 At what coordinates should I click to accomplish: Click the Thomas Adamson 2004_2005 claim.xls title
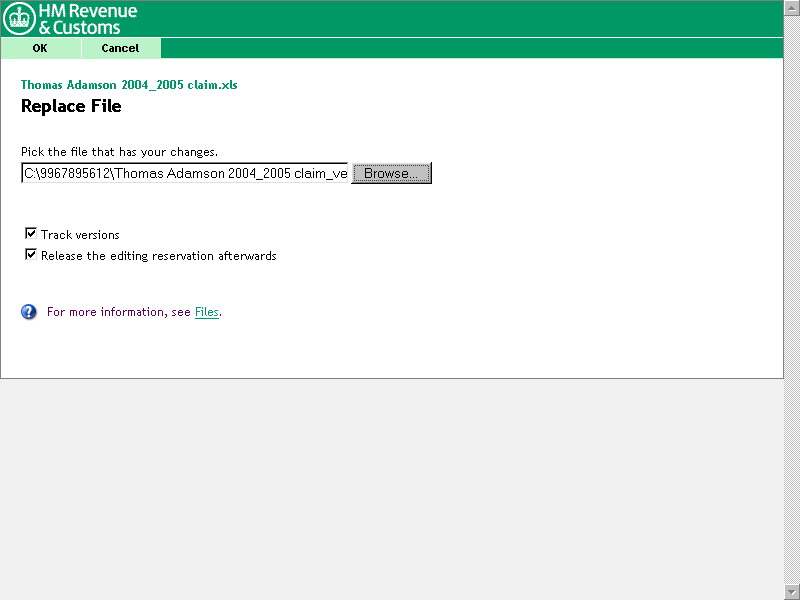[129, 85]
